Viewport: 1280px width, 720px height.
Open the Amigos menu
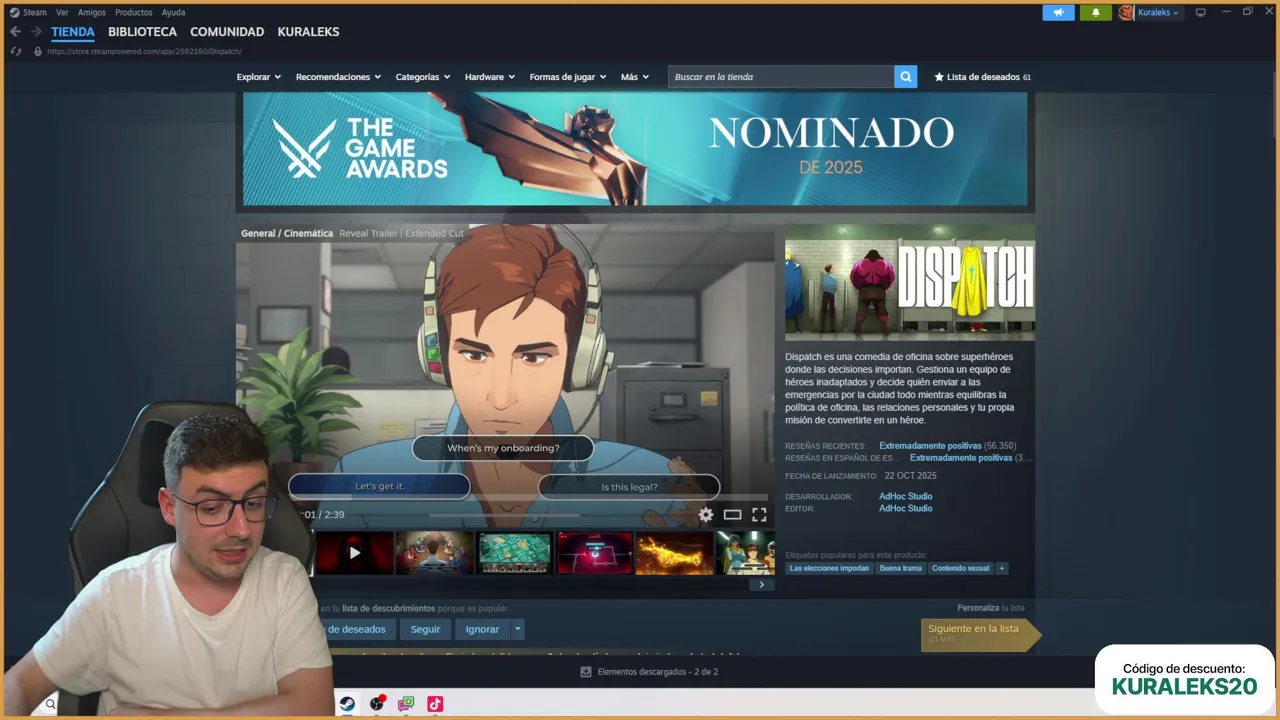92,12
